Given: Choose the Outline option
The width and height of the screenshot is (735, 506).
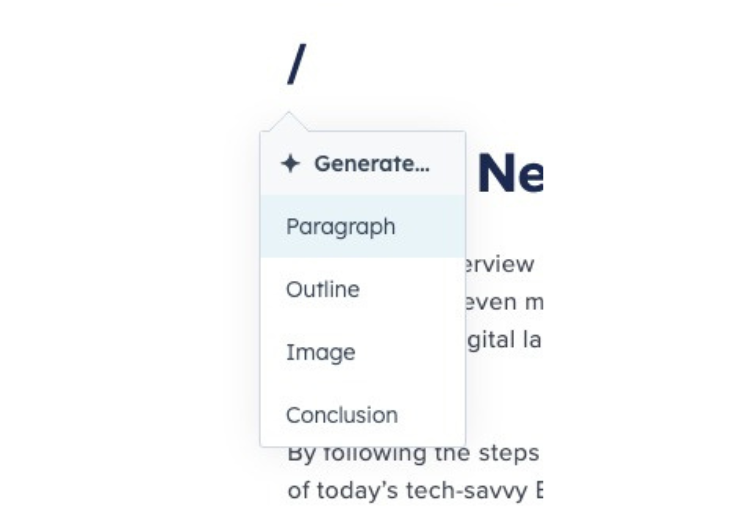Looking at the screenshot, I should (x=323, y=290).
